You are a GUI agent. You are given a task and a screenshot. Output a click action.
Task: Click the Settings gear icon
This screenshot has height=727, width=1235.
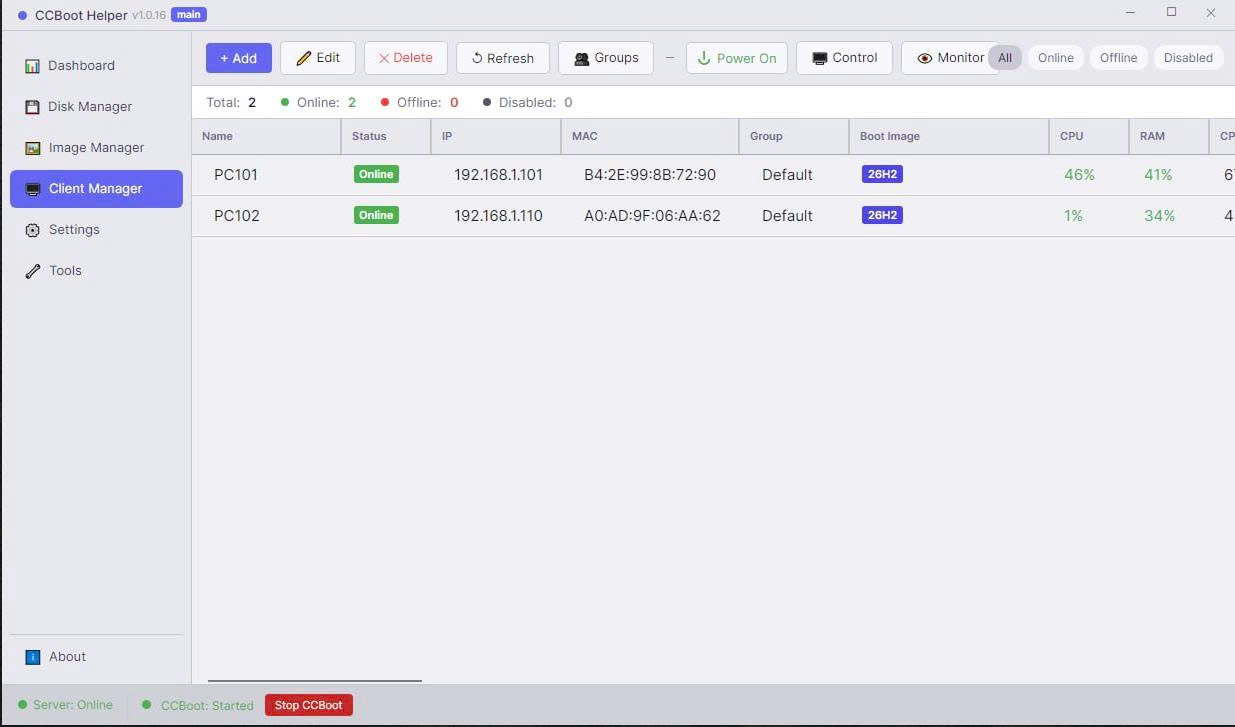coord(32,230)
